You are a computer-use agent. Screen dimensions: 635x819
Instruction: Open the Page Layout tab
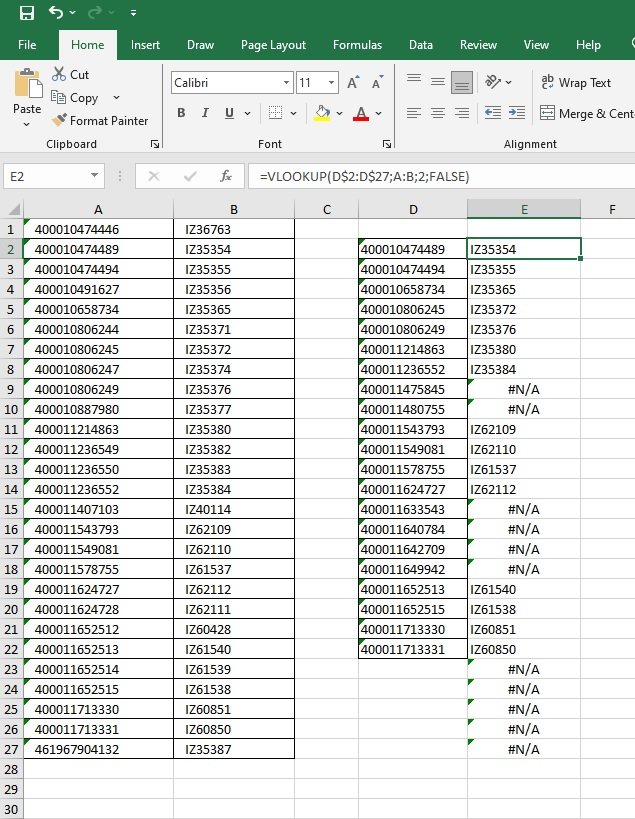273,45
